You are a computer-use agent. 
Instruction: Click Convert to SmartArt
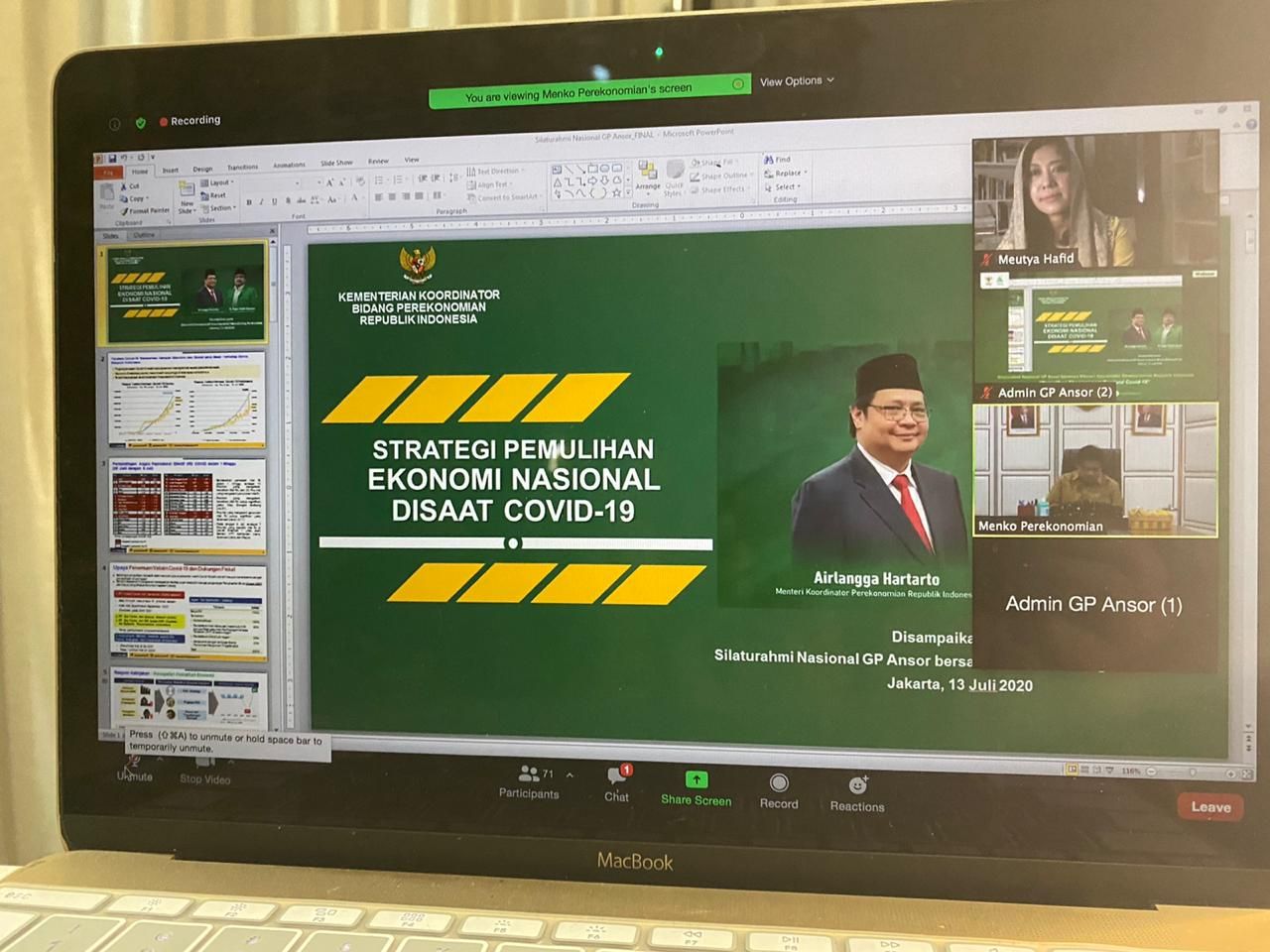coord(506,197)
